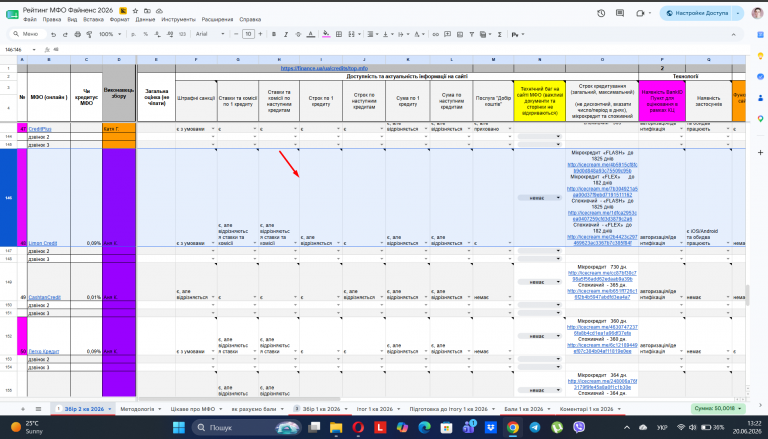Image resolution: width=768 pixels, height=439 pixels.
Task: Check cloud save status icon
Action: 159,10
